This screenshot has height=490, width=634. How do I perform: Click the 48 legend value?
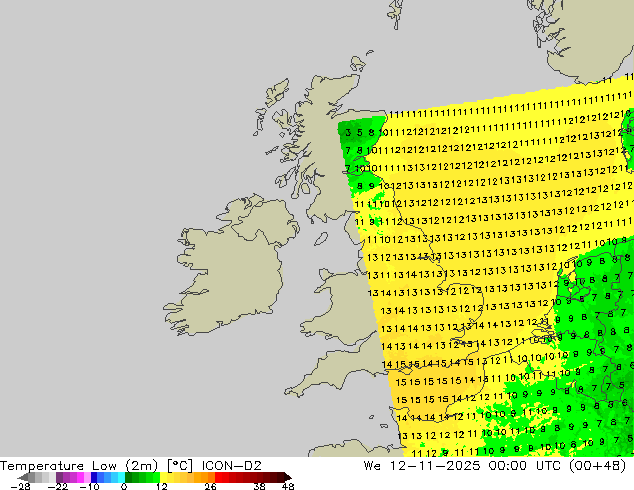pyautogui.click(x=288, y=486)
